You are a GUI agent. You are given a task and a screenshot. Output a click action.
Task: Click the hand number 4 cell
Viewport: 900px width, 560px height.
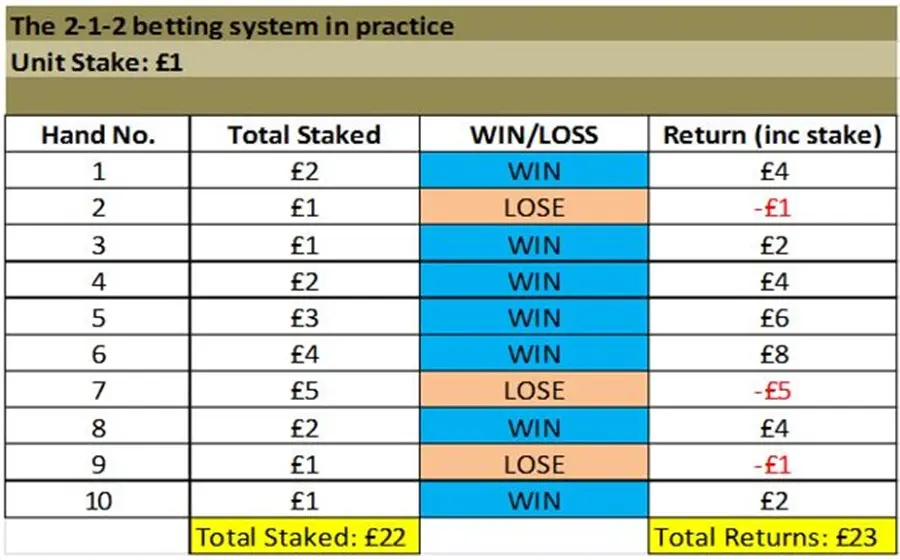[x=98, y=281]
